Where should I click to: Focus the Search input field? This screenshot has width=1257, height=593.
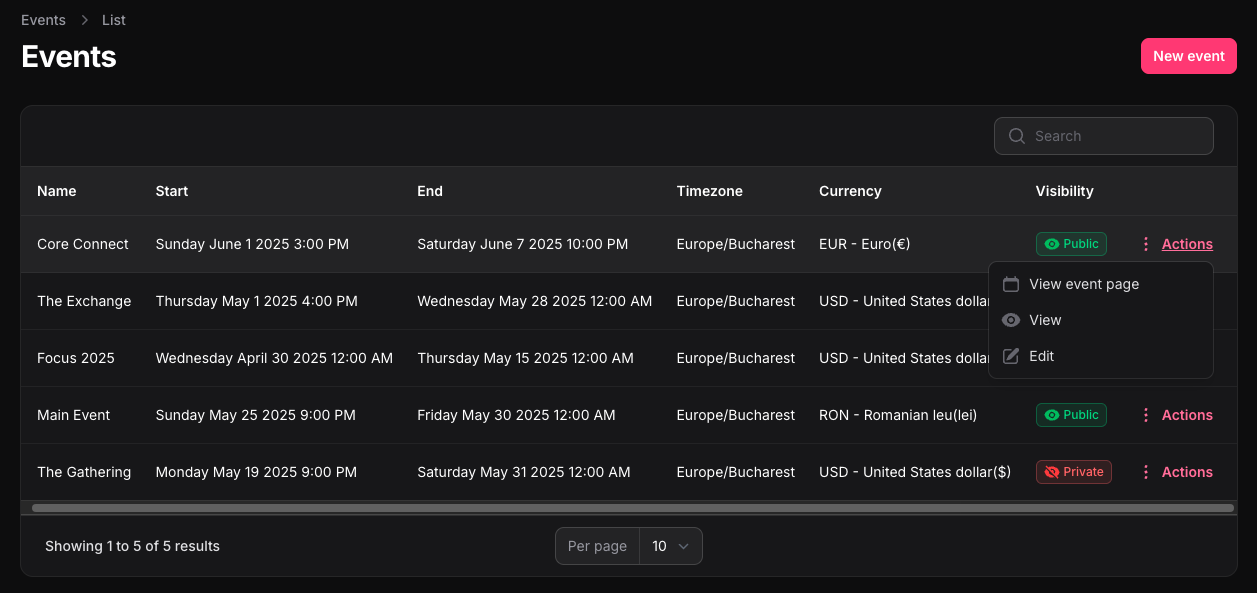1115,136
